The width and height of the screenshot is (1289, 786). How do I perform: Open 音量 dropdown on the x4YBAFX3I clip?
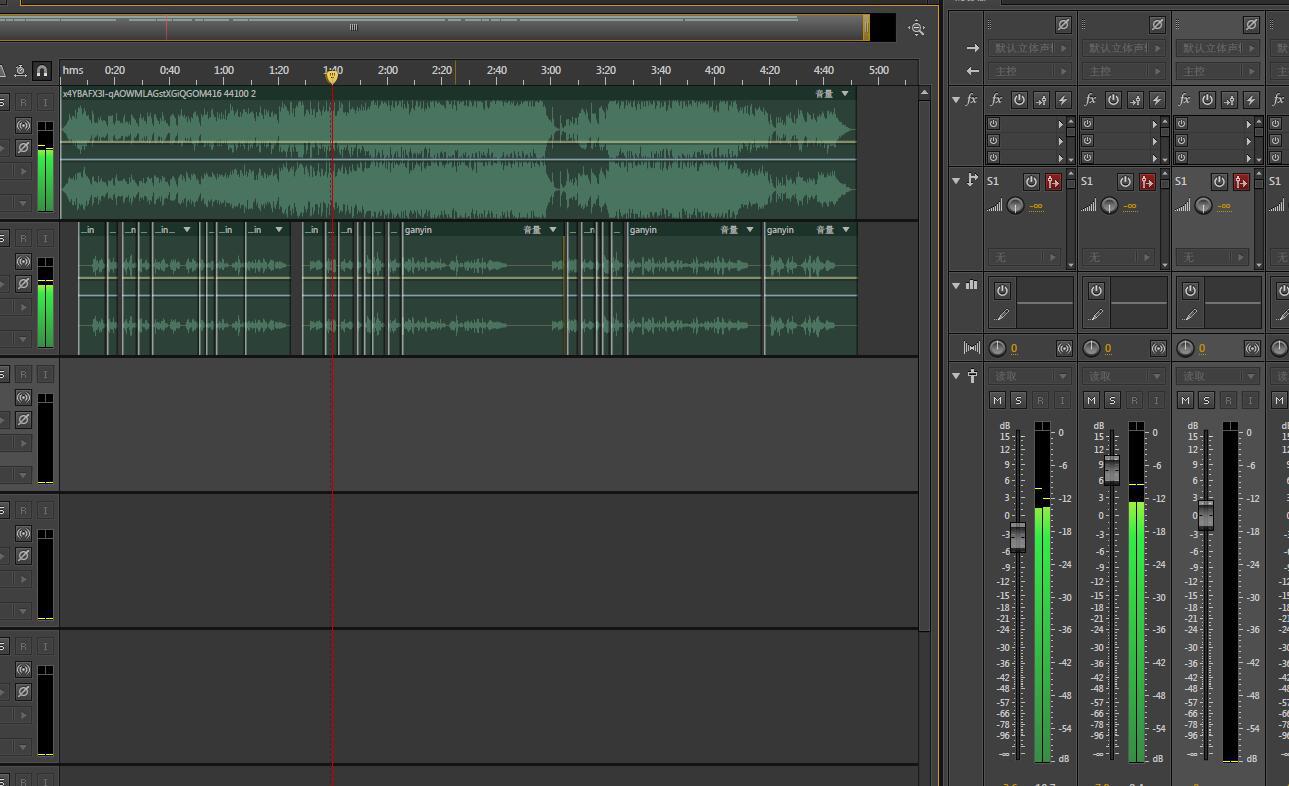click(x=846, y=94)
